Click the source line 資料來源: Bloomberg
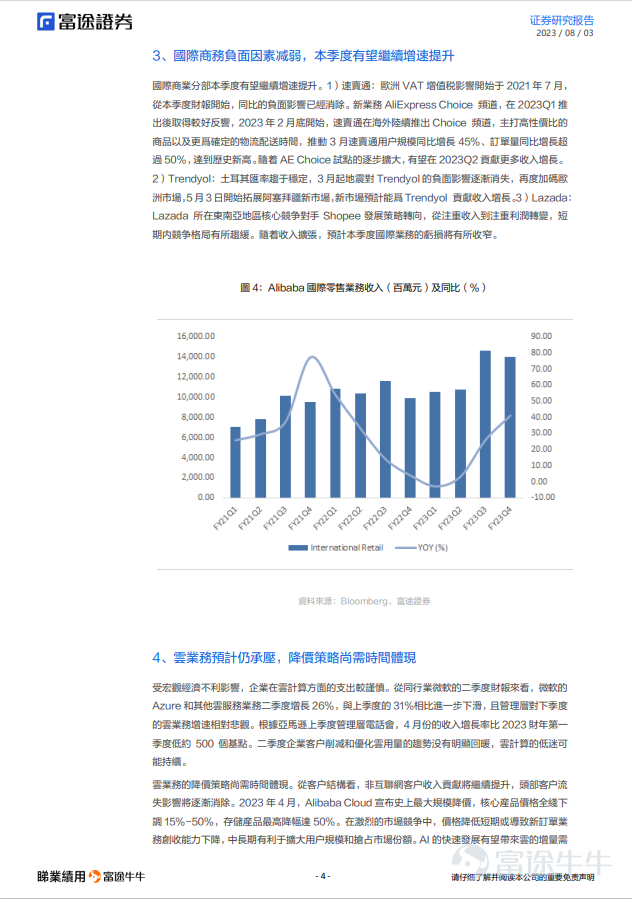Image resolution: width=632 pixels, height=899 pixels. tap(364, 601)
